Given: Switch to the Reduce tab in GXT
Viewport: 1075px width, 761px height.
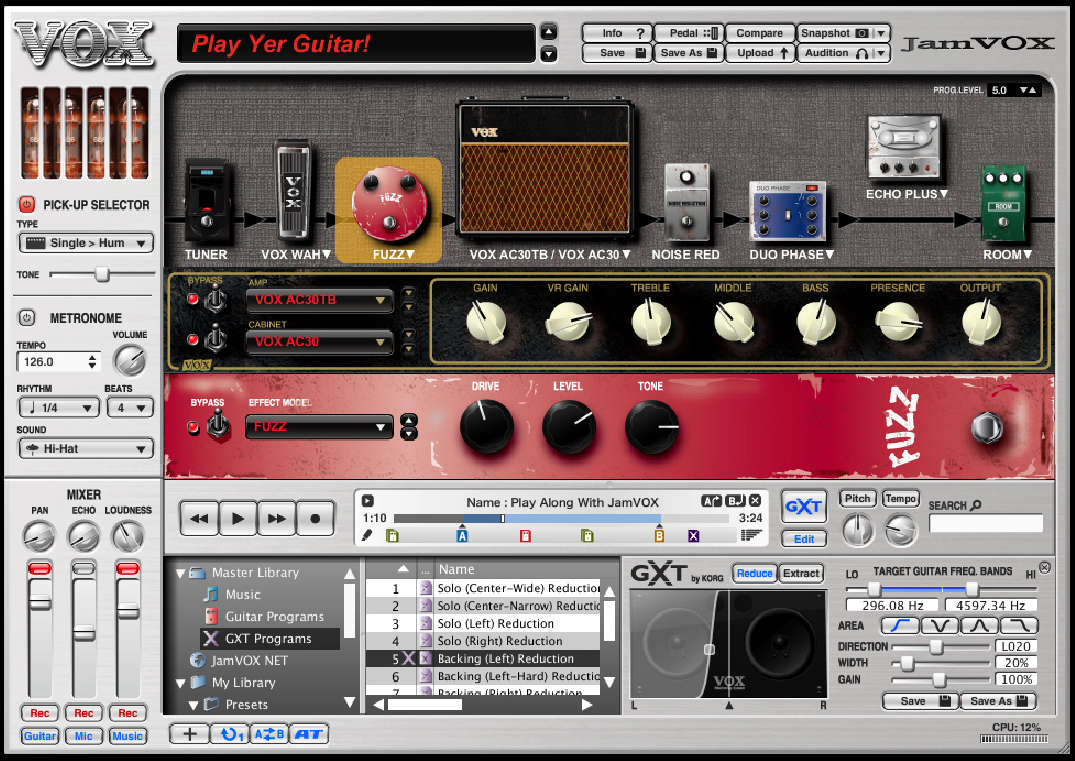Looking at the screenshot, I should (x=755, y=573).
